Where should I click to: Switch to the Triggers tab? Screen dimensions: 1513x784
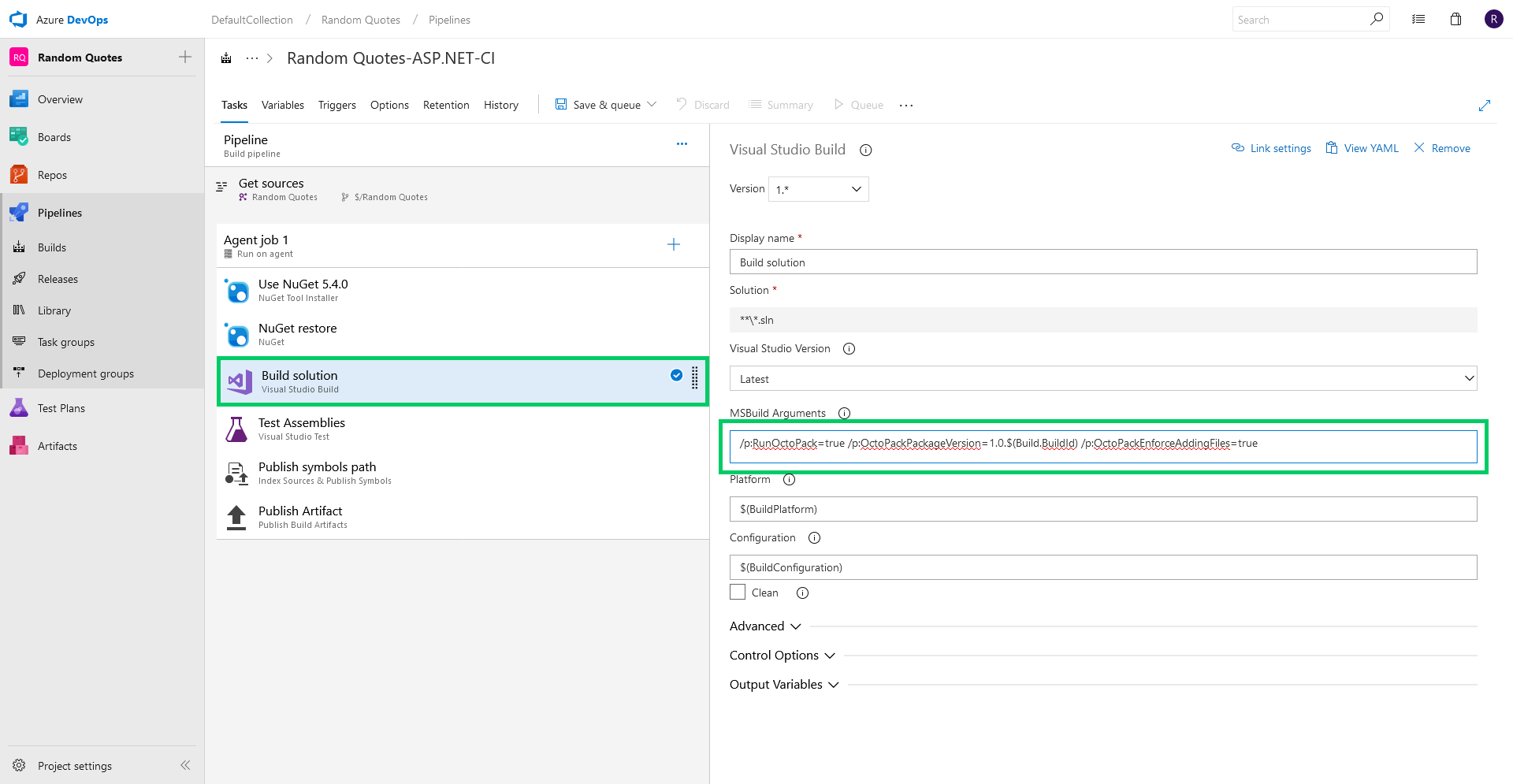tap(337, 105)
